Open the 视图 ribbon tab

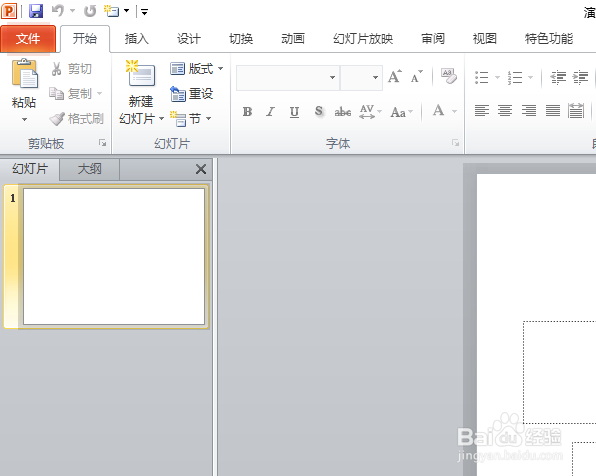click(x=485, y=39)
